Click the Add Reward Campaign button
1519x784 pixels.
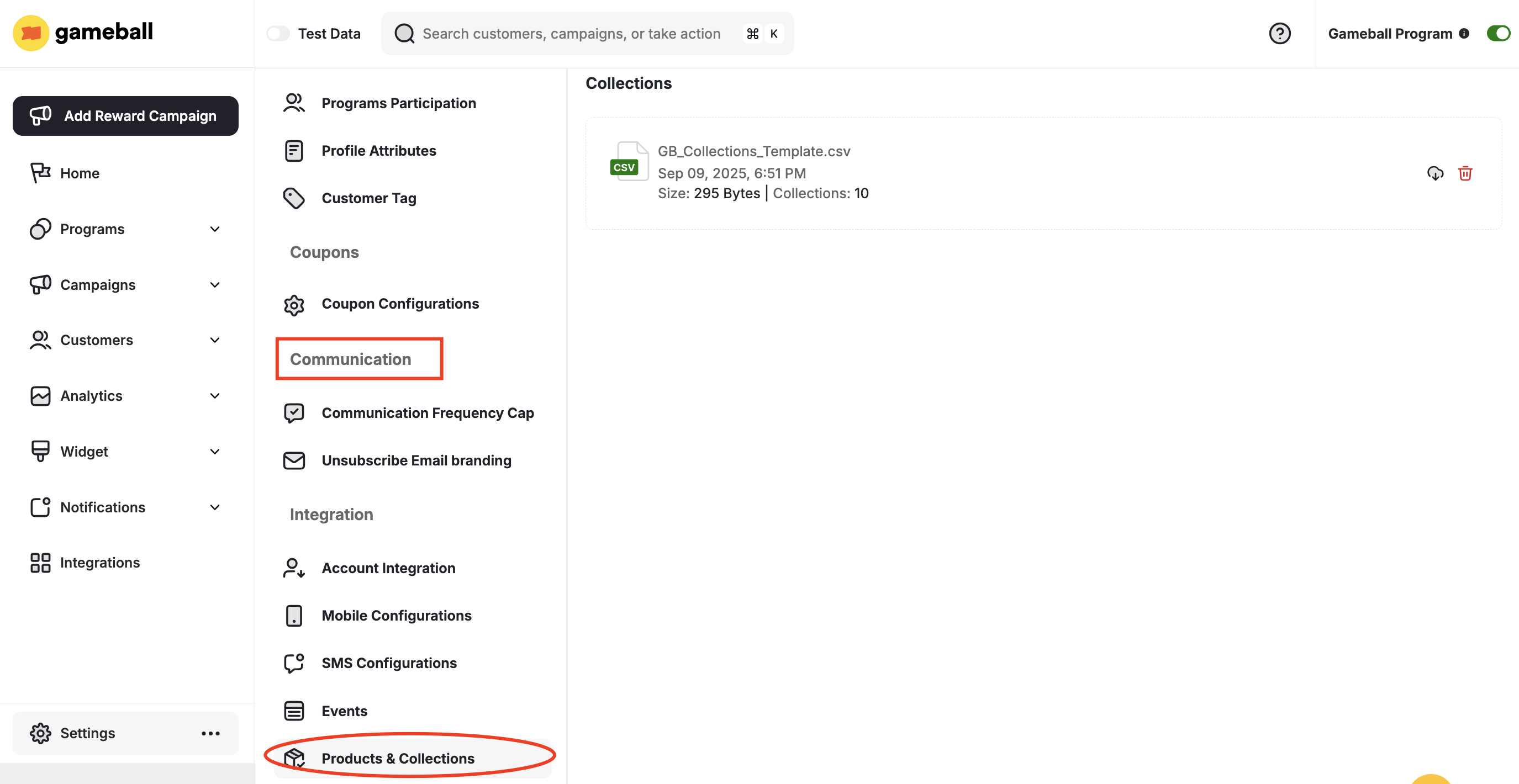(125, 116)
